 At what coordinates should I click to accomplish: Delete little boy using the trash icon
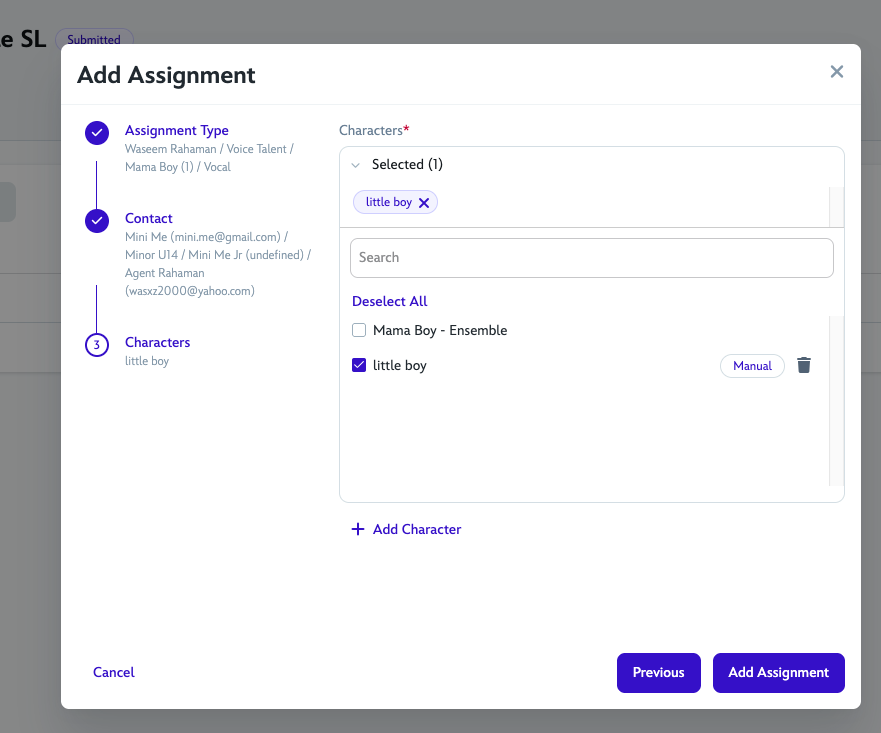pyautogui.click(x=803, y=365)
